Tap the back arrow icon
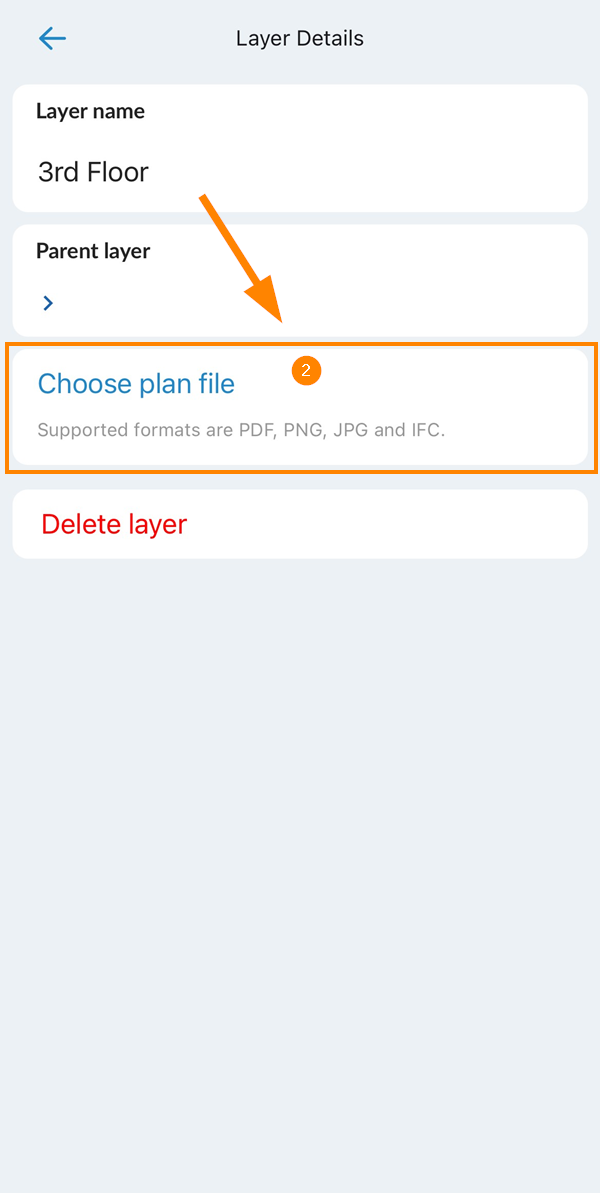The image size is (600, 1193). 52,39
